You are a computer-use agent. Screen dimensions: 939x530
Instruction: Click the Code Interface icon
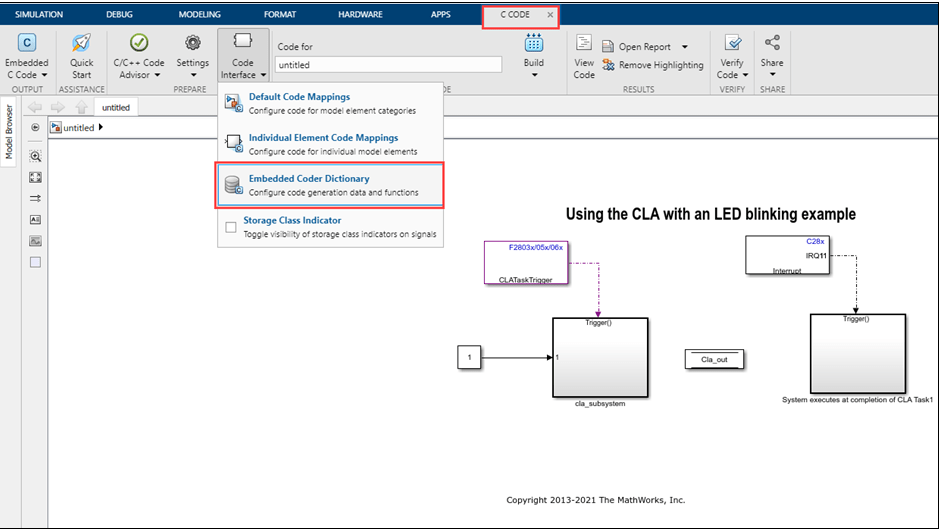click(243, 41)
